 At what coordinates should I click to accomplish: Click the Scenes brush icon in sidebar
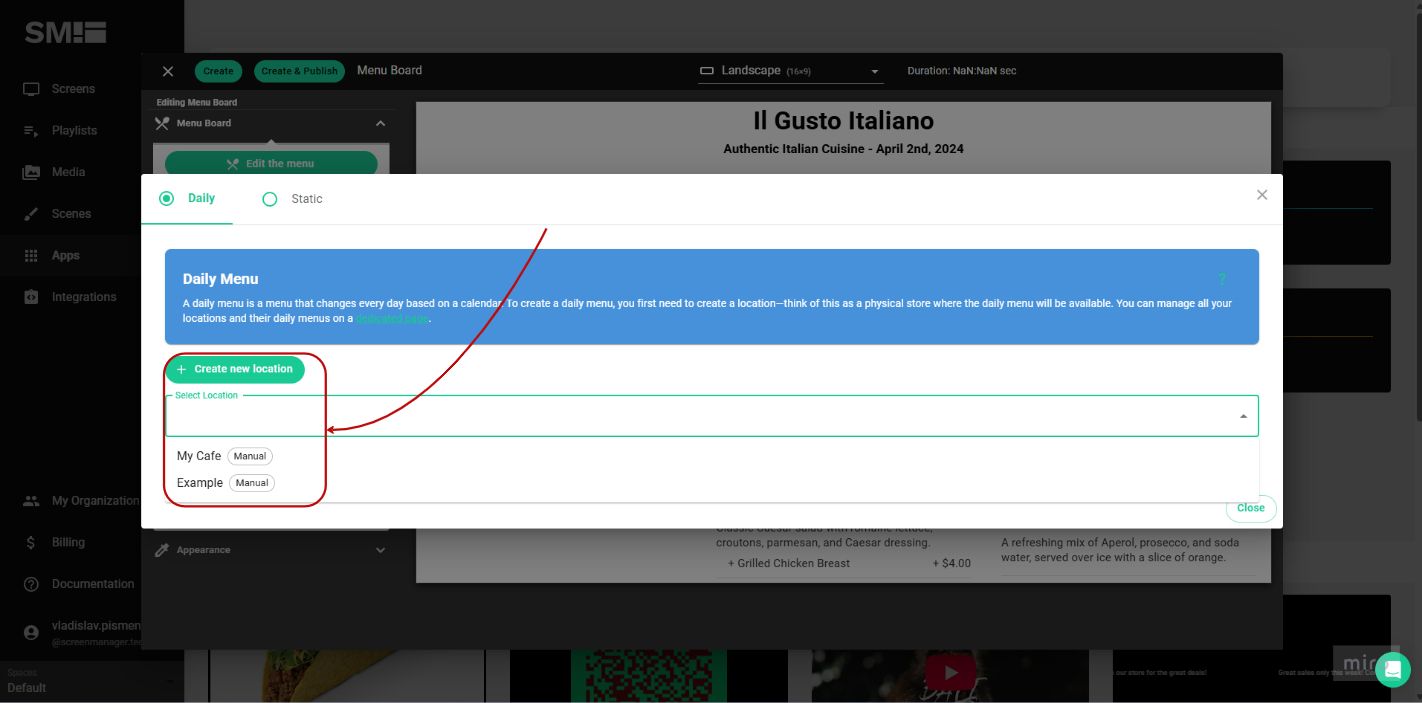(x=31, y=214)
